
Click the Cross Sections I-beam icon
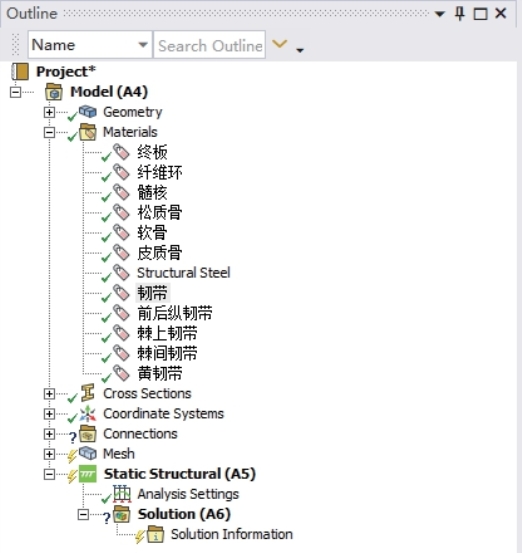click(x=88, y=393)
